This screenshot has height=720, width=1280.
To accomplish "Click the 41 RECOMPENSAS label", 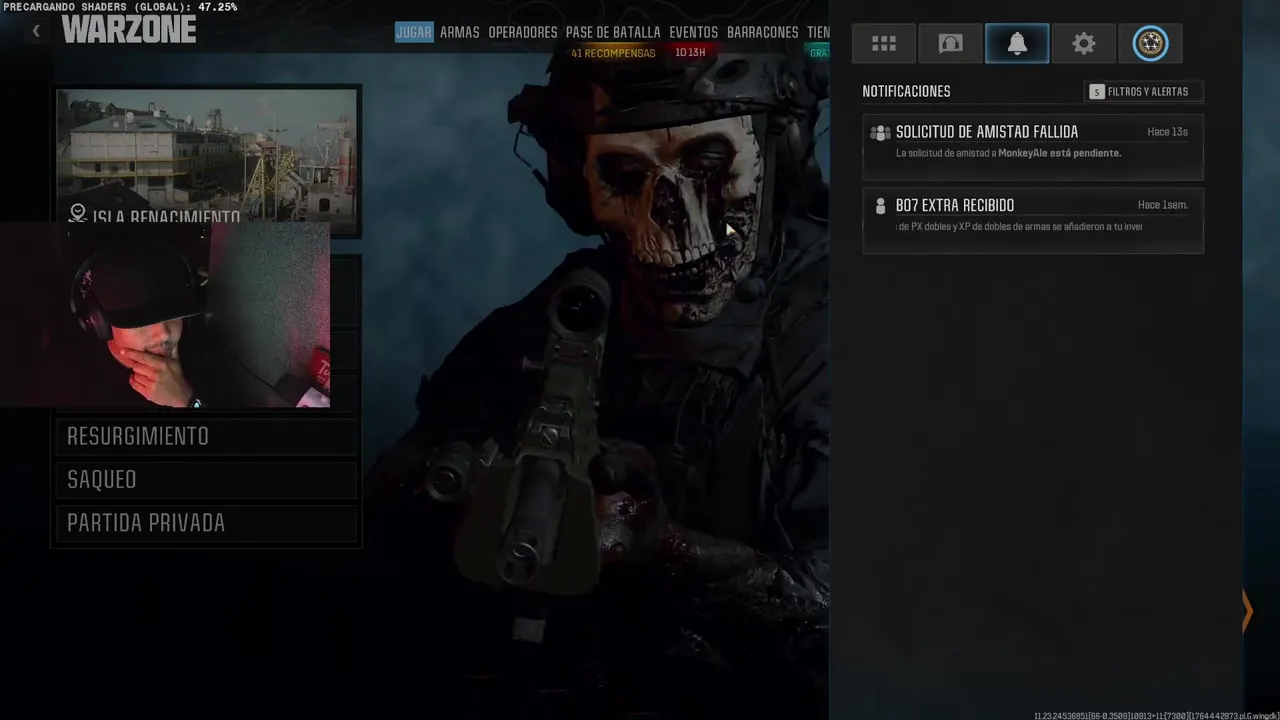I will tap(613, 53).
